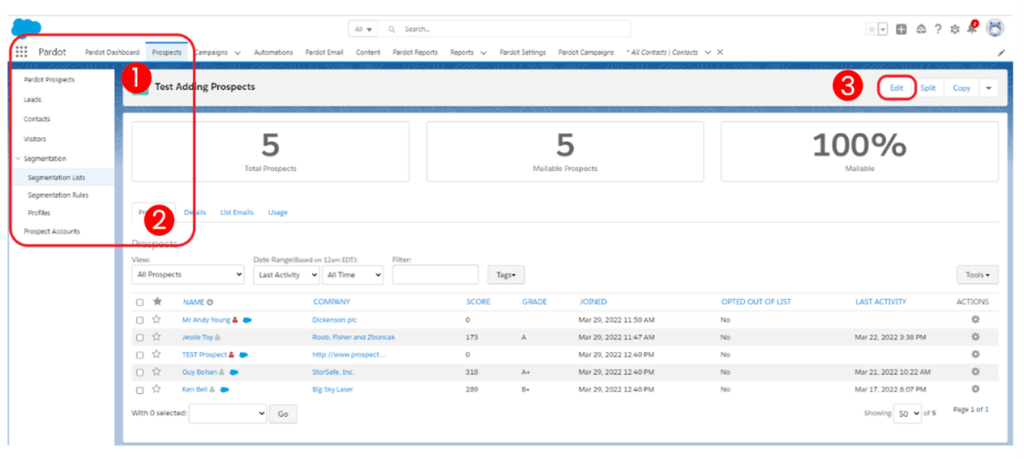Close the All Contacts tab with X
Screen dimensions: 1024x459
tap(720, 52)
